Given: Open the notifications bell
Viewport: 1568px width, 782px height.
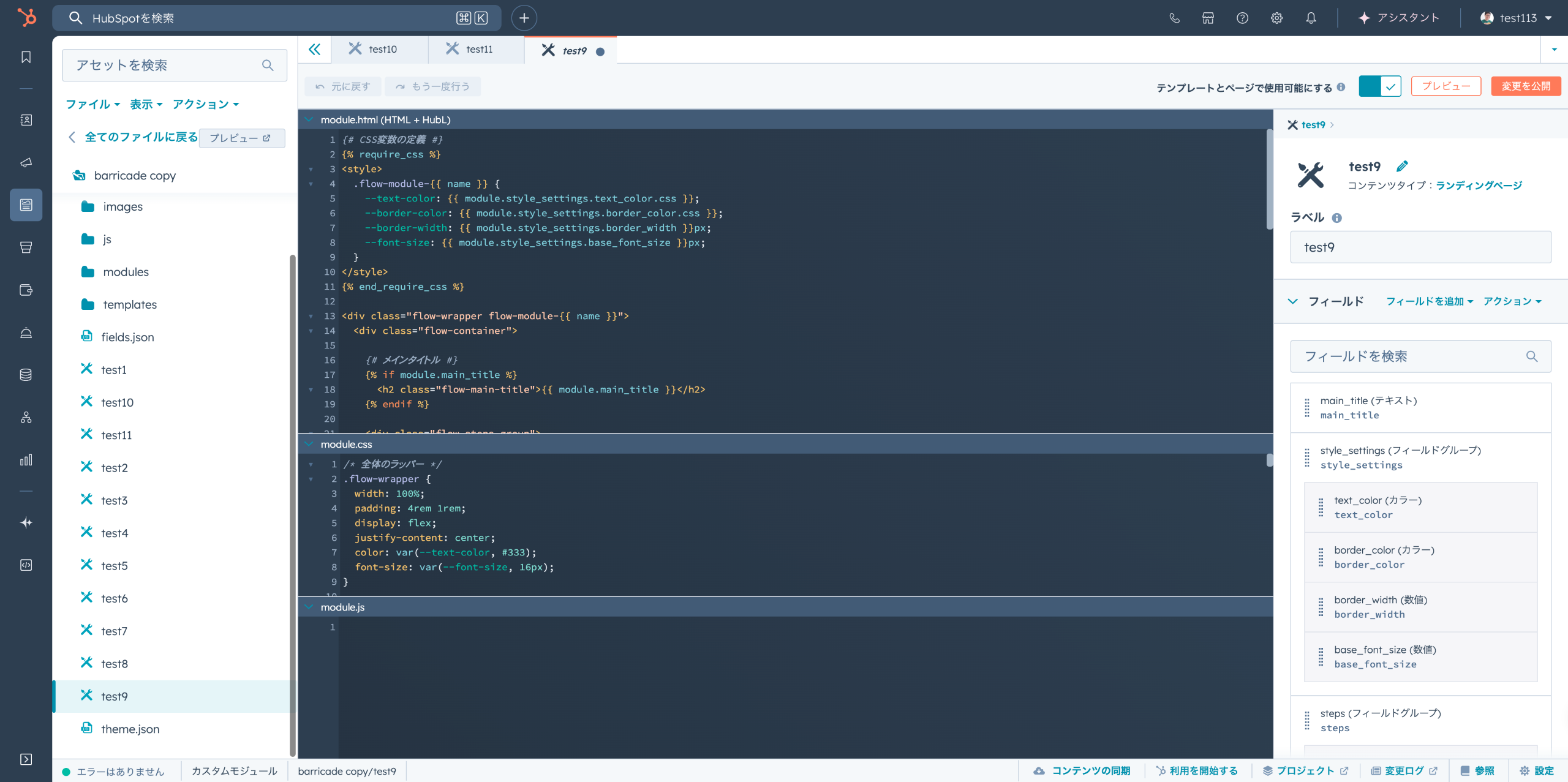Looking at the screenshot, I should 1311,18.
